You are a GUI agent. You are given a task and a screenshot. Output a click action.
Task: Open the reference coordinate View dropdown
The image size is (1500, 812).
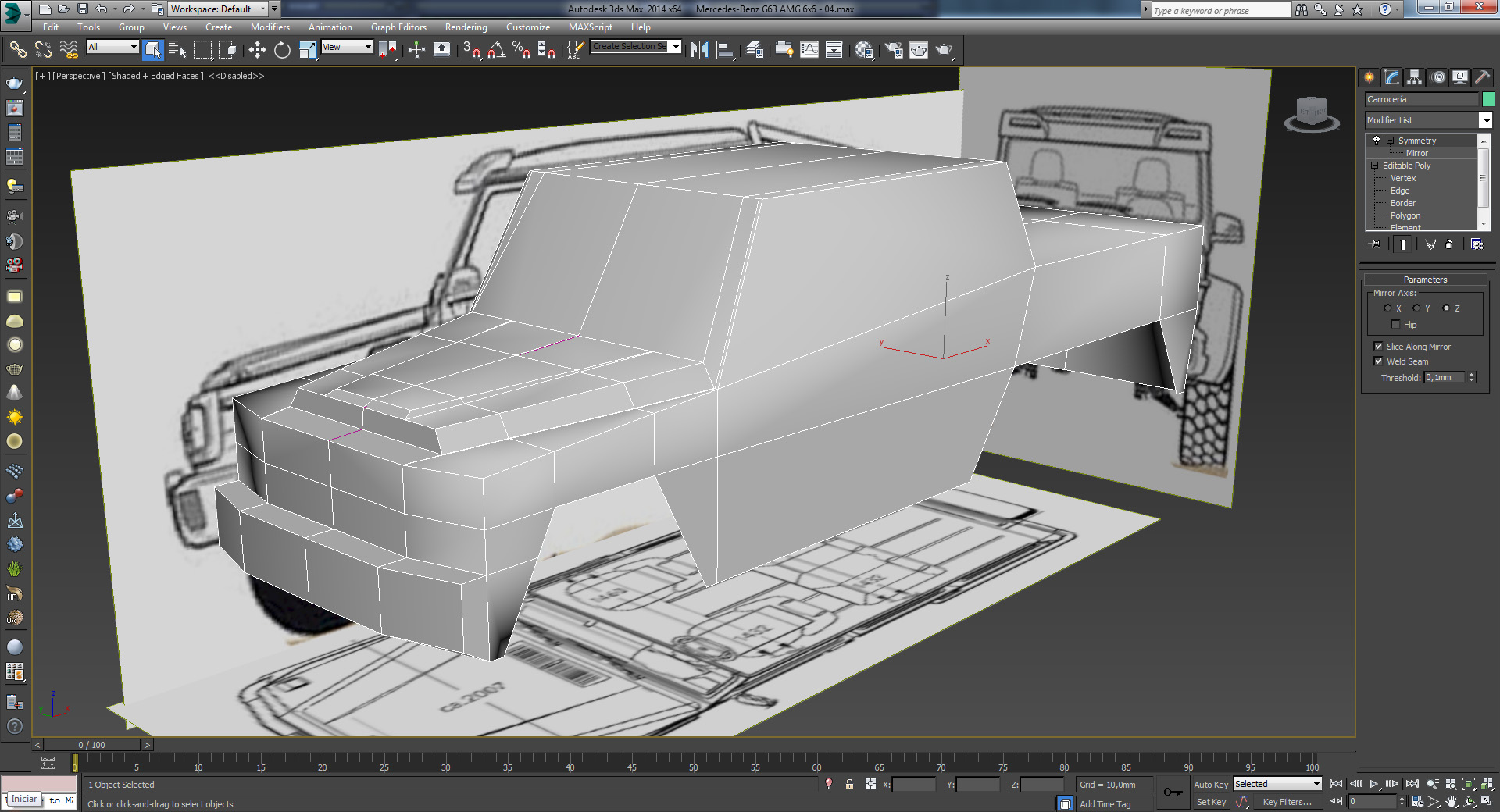click(348, 47)
